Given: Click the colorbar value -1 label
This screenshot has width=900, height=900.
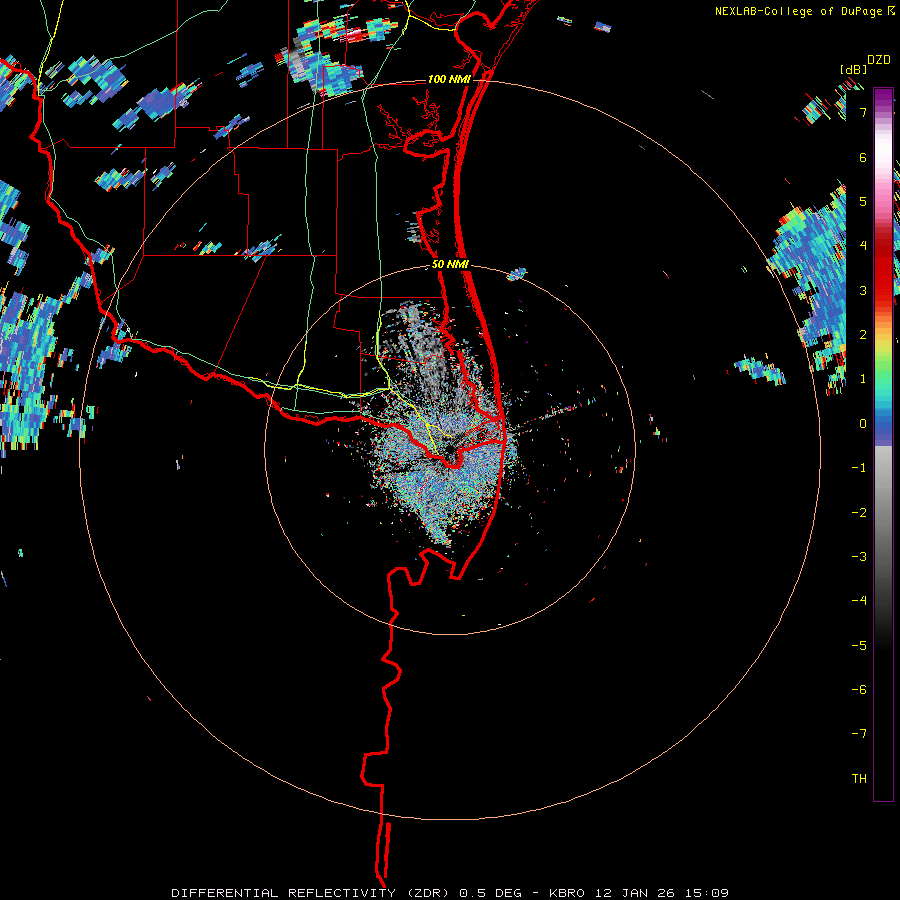Looking at the screenshot, I should (859, 468).
